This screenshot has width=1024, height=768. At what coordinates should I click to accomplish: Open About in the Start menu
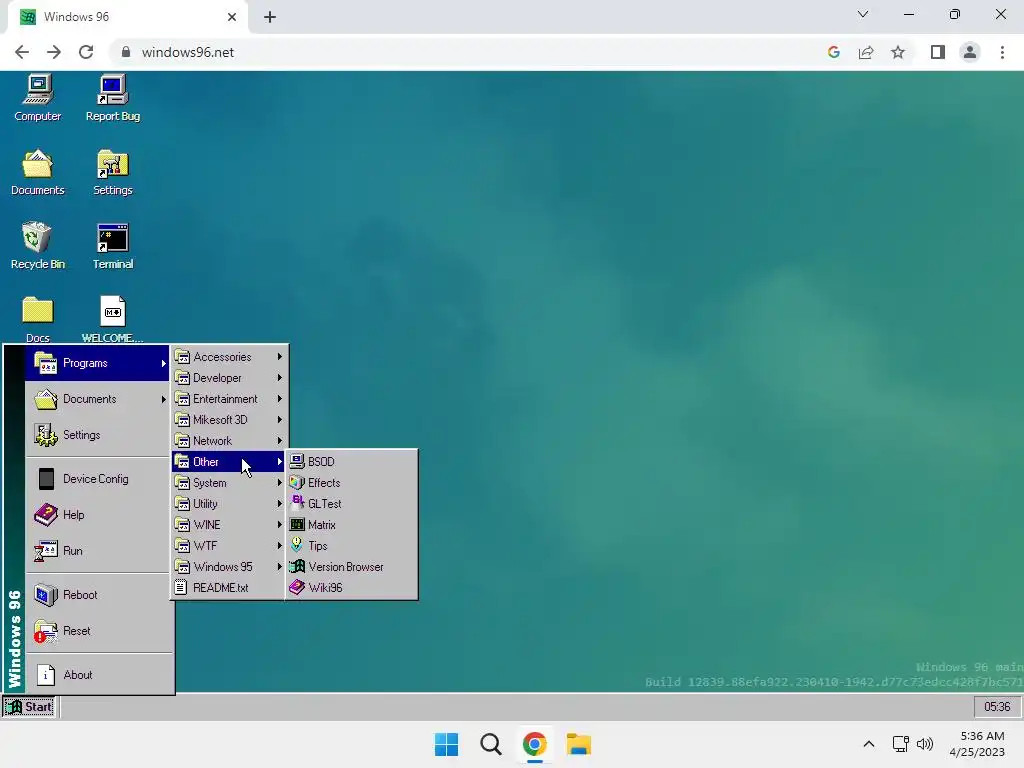[x=98, y=675]
